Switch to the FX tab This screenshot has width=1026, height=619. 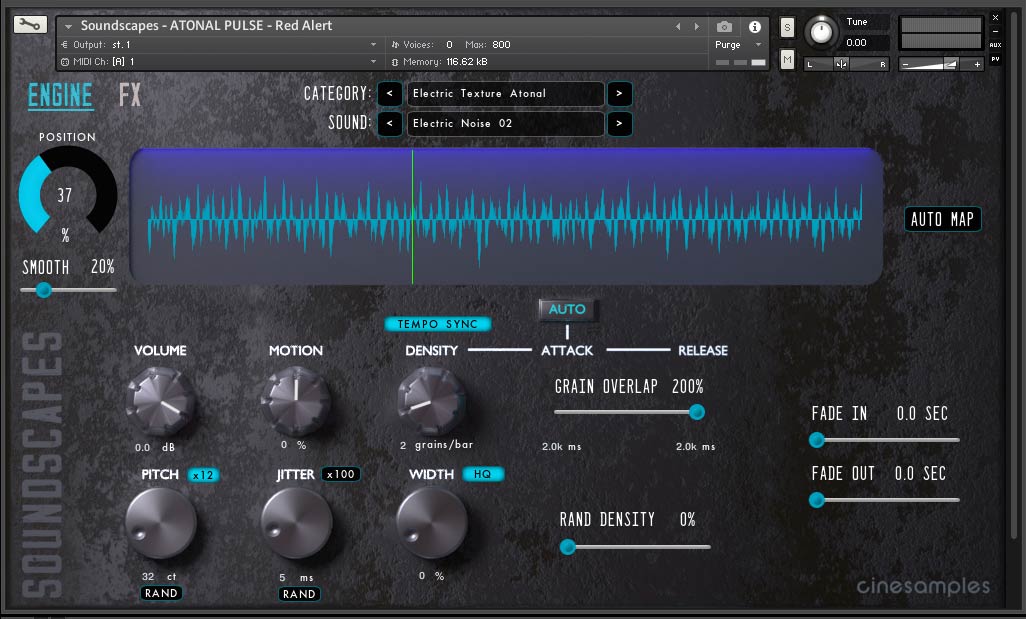[130, 96]
